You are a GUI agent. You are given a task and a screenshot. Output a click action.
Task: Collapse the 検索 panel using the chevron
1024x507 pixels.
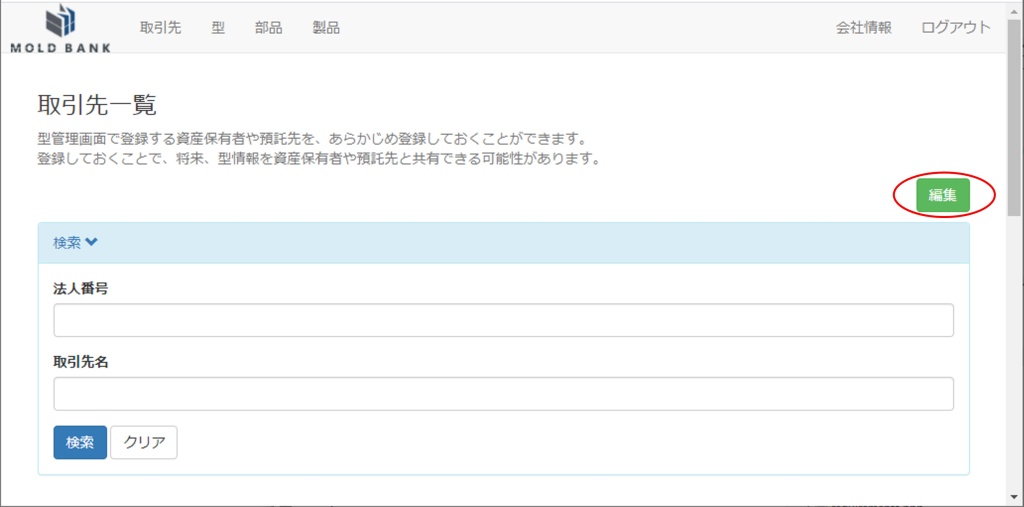tap(92, 242)
